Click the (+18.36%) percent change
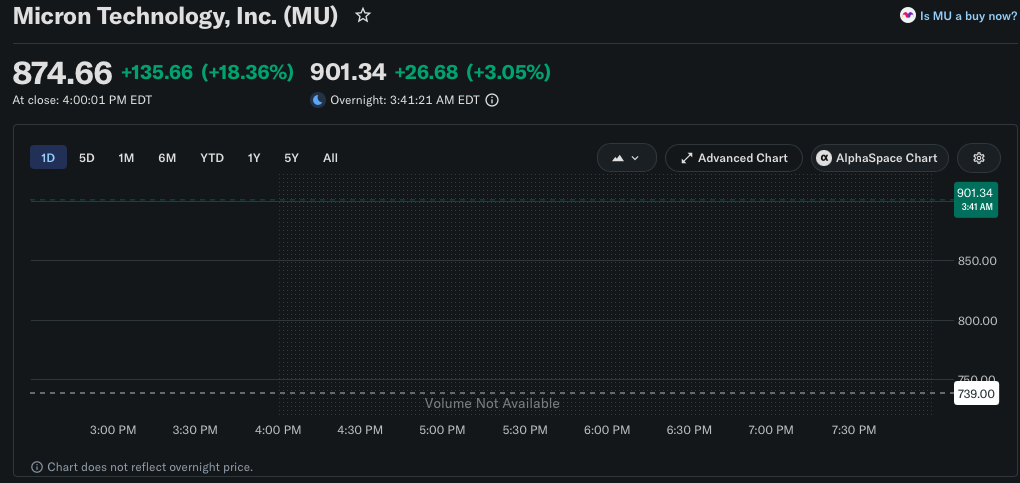Screen dimensions: 1020x483 247,72
